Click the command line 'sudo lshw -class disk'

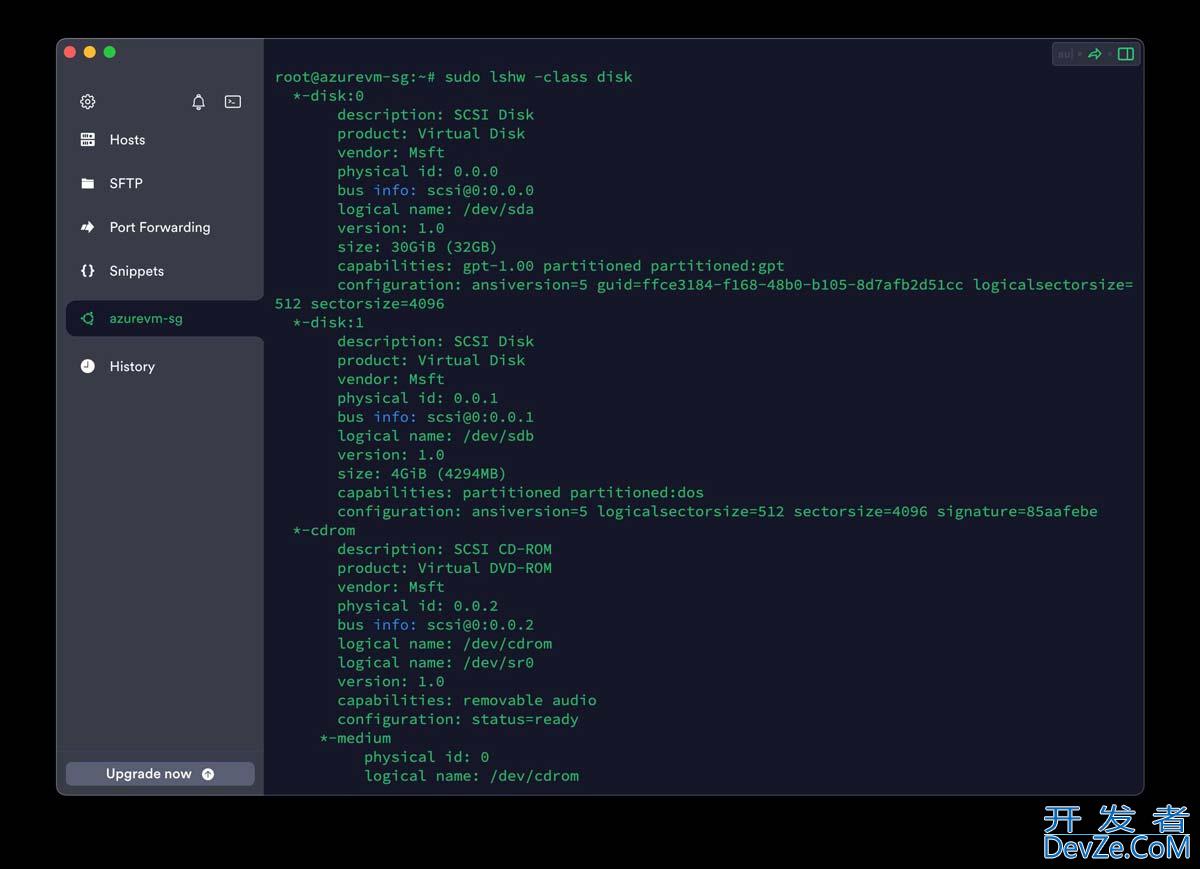tap(539, 77)
